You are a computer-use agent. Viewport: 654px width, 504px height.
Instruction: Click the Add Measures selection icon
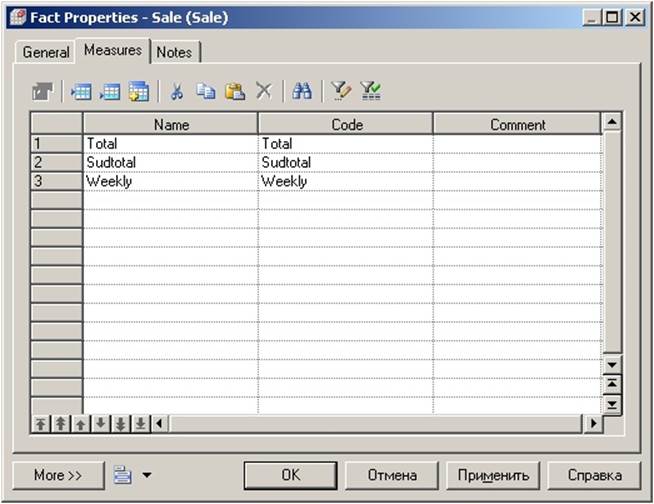point(139,91)
